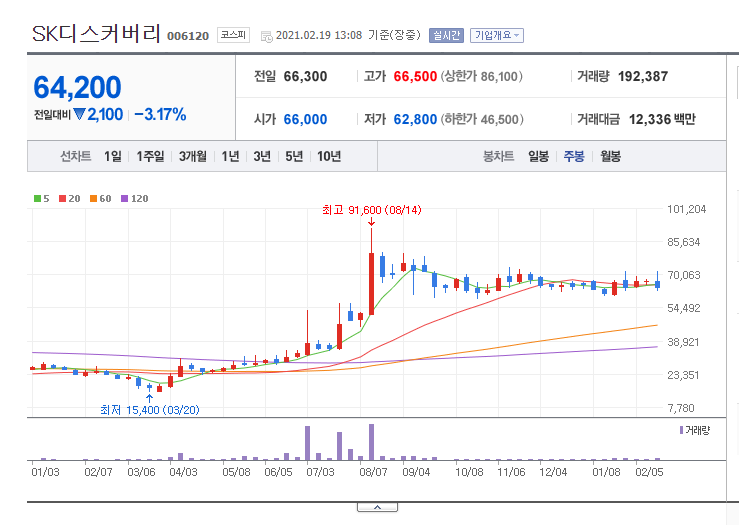739x525 pixels.
Task: Click the 전일 price 66,300
Action: click(x=305, y=76)
